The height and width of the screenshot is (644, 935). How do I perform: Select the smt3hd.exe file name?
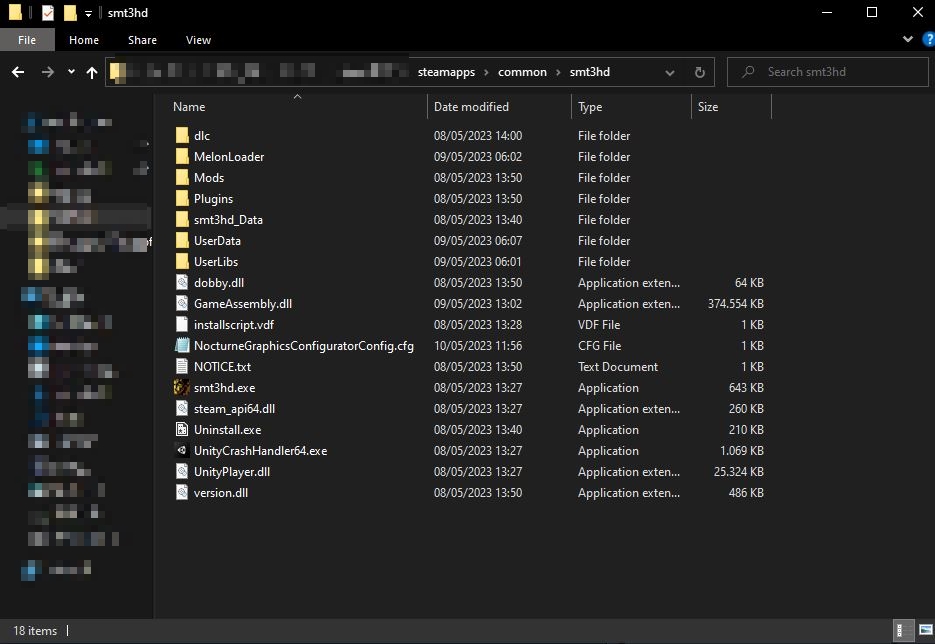[224, 388]
